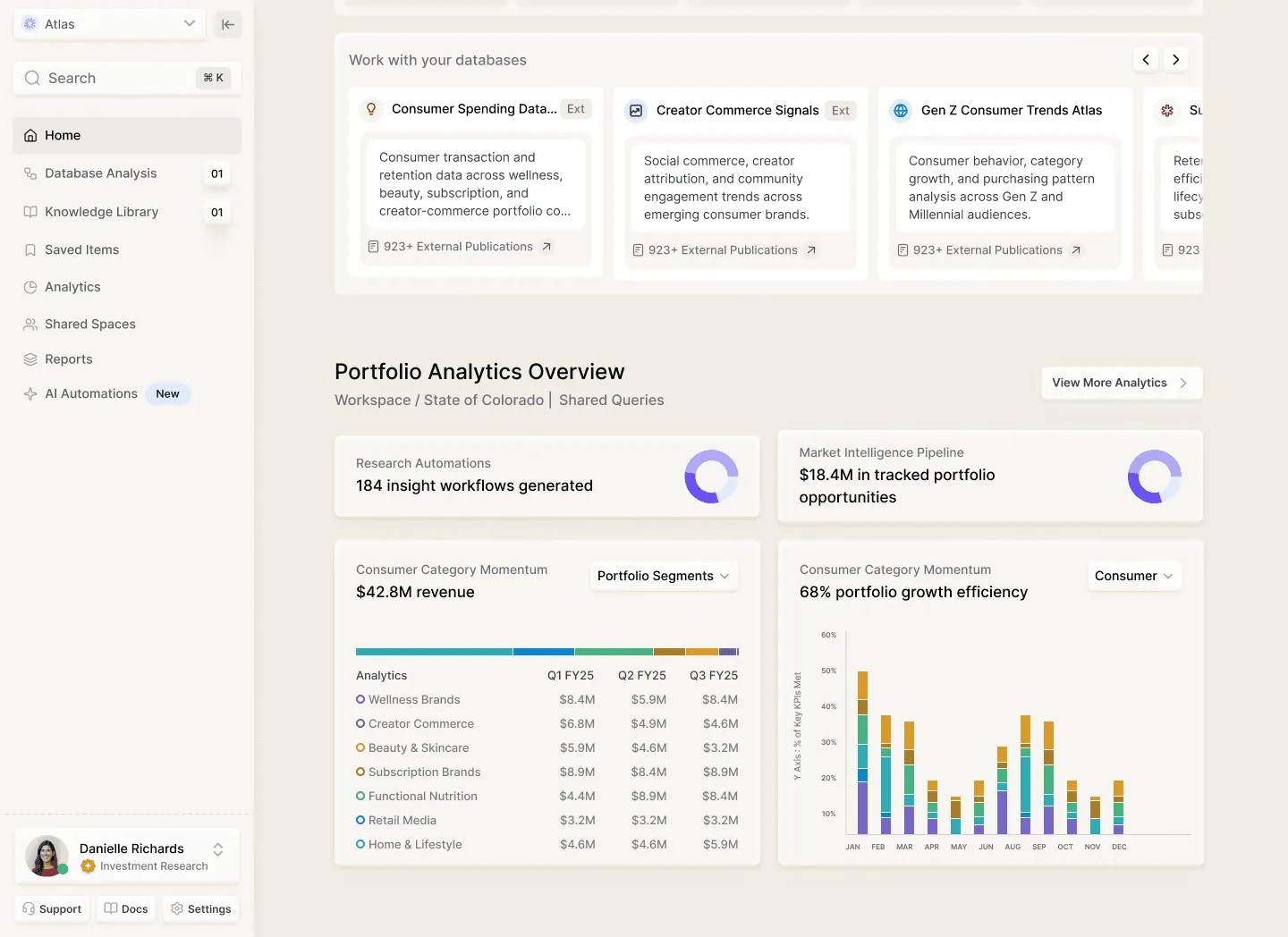The height and width of the screenshot is (937, 1288).
Task: Click the Subscription Brands row
Action: click(x=547, y=772)
